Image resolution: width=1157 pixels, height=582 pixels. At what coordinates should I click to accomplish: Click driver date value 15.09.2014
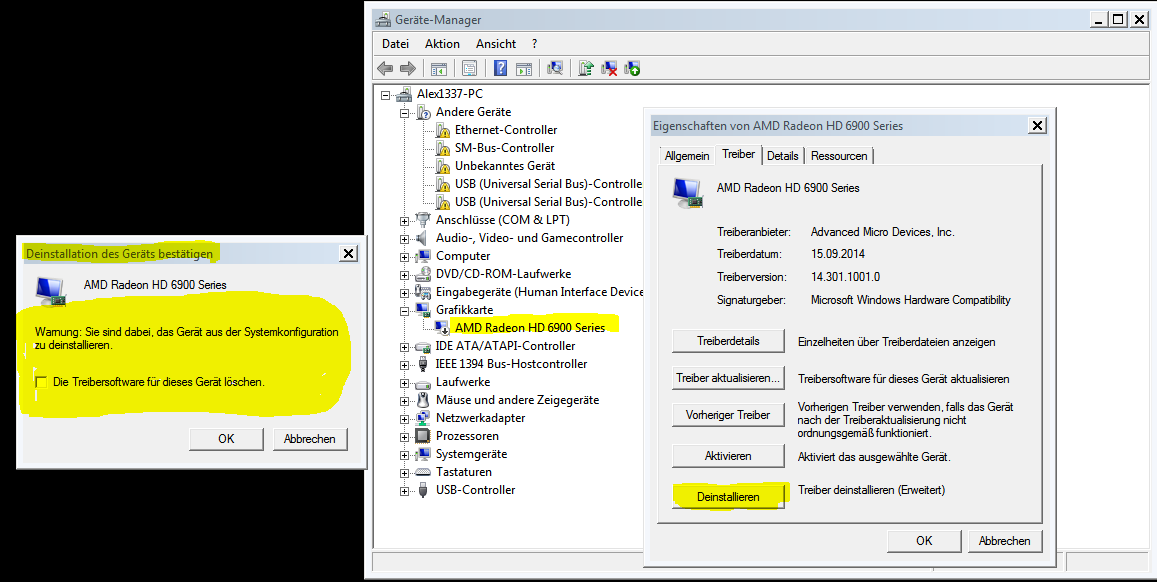click(837, 254)
